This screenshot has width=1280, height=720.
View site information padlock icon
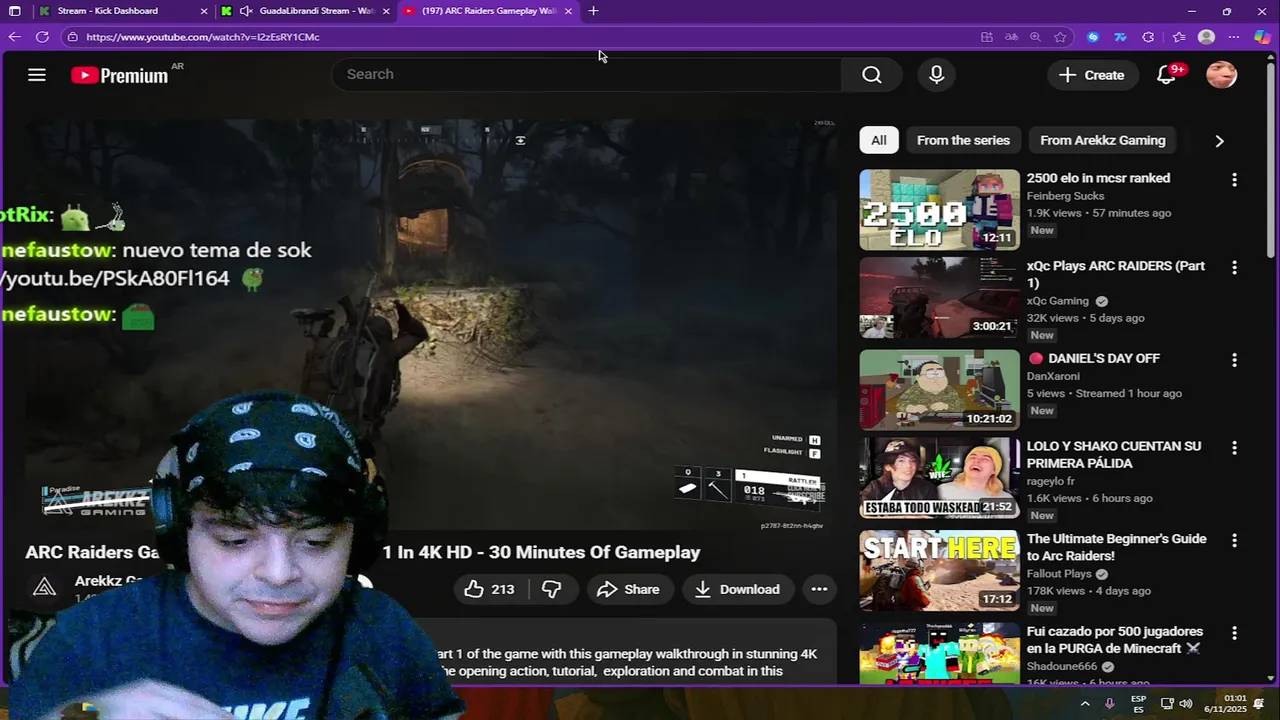(72, 37)
